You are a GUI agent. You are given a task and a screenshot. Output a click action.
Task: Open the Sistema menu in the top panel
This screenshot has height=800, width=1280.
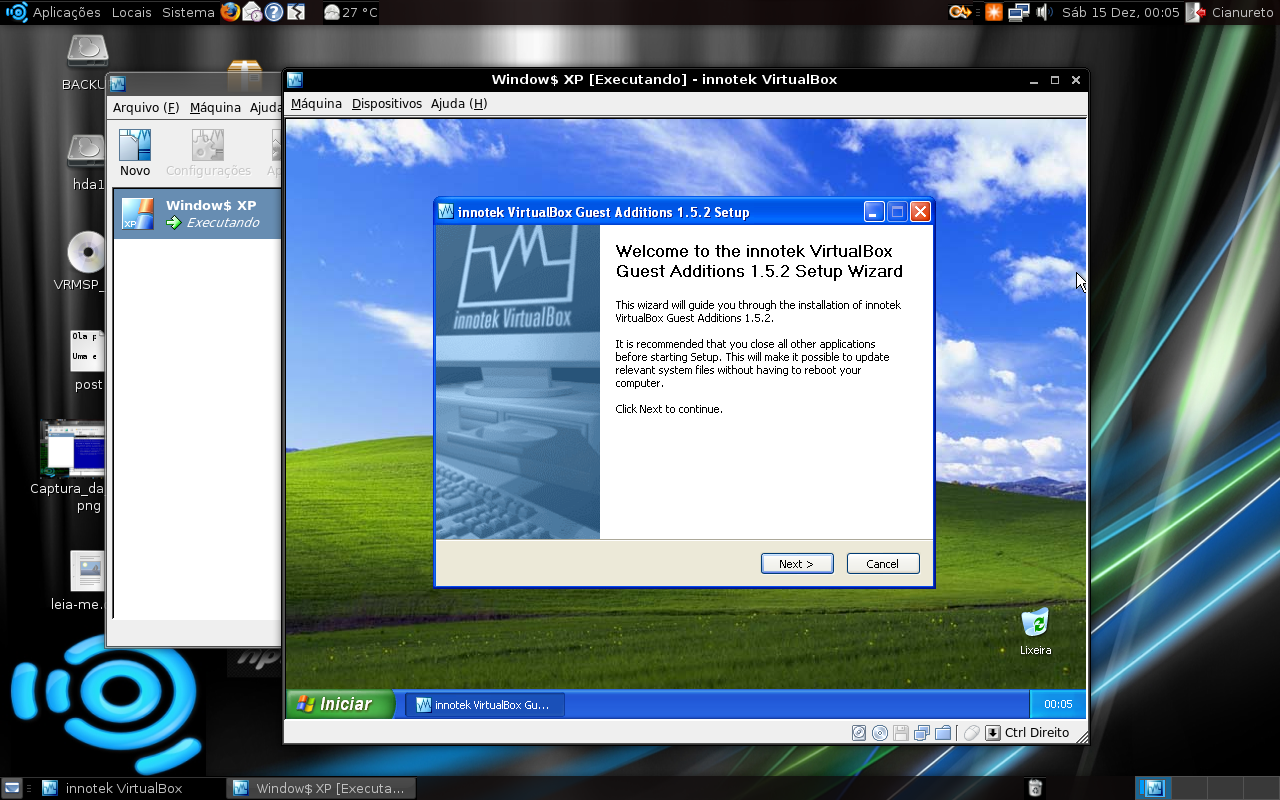point(188,12)
